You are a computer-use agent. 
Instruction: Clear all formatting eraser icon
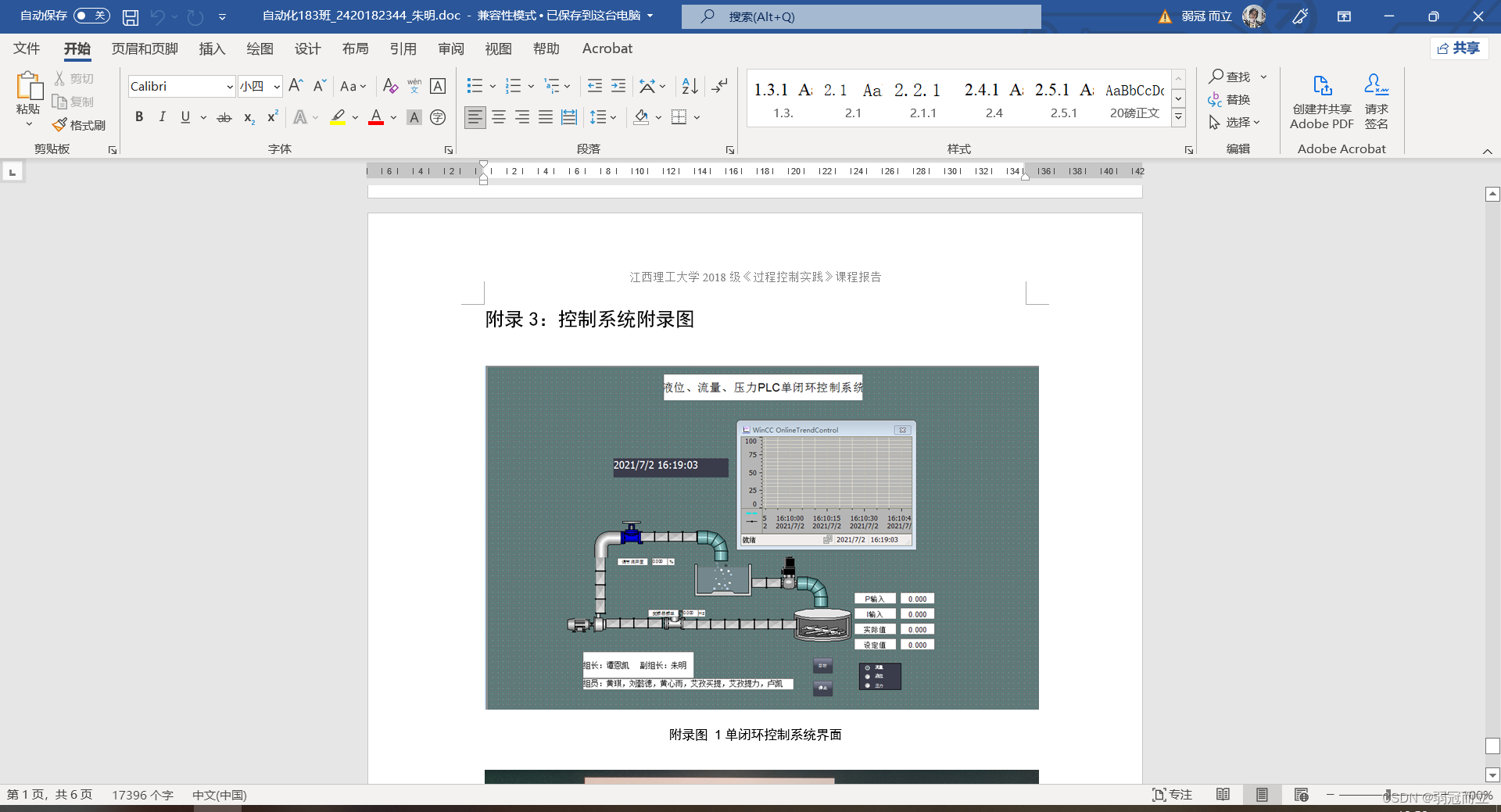coord(390,86)
